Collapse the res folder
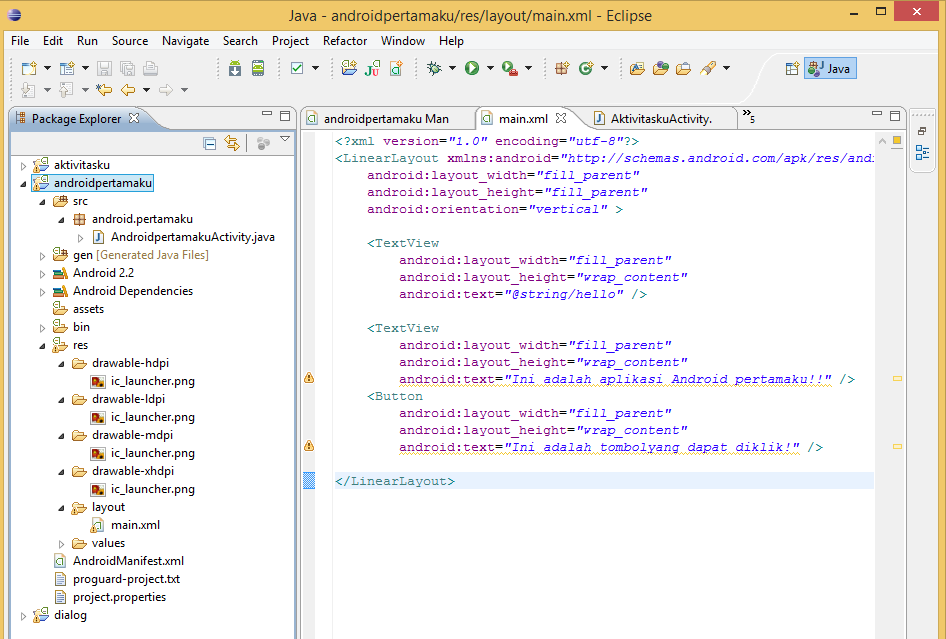The image size is (946, 639). click(x=42, y=346)
